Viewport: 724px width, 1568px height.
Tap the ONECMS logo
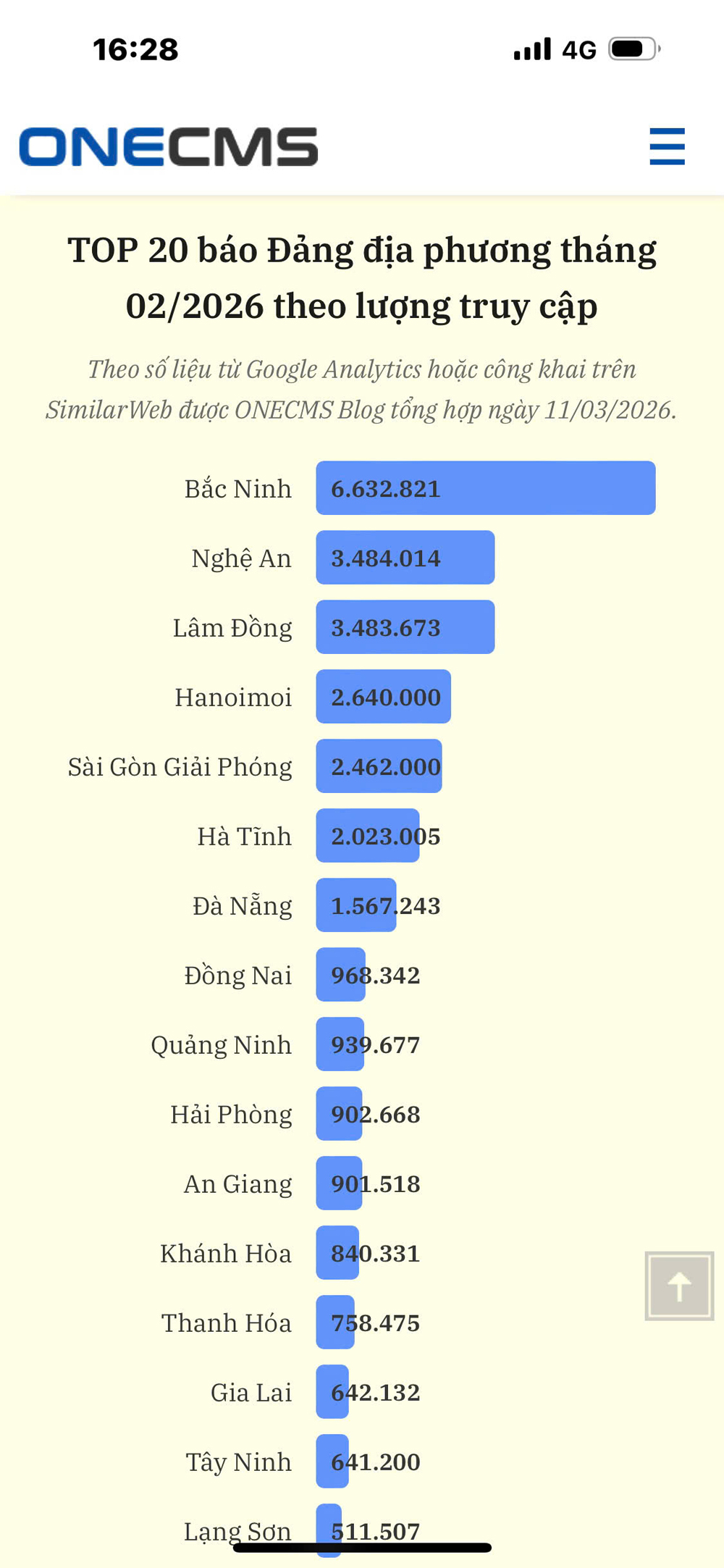(168, 147)
